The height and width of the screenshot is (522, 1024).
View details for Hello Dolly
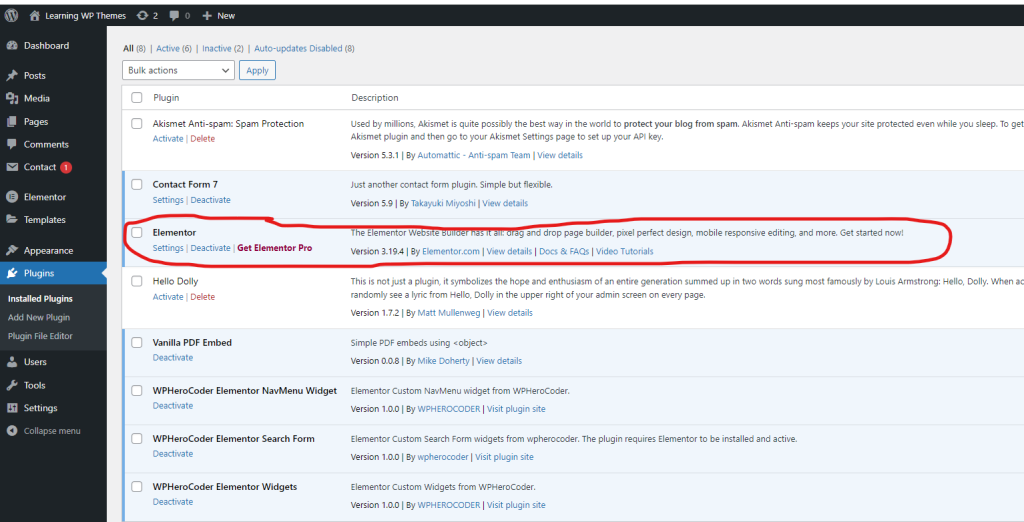(510, 313)
